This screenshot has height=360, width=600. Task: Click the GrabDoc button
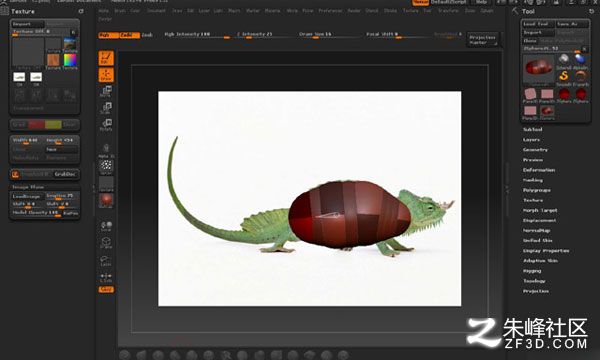pyautogui.click(x=65, y=174)
